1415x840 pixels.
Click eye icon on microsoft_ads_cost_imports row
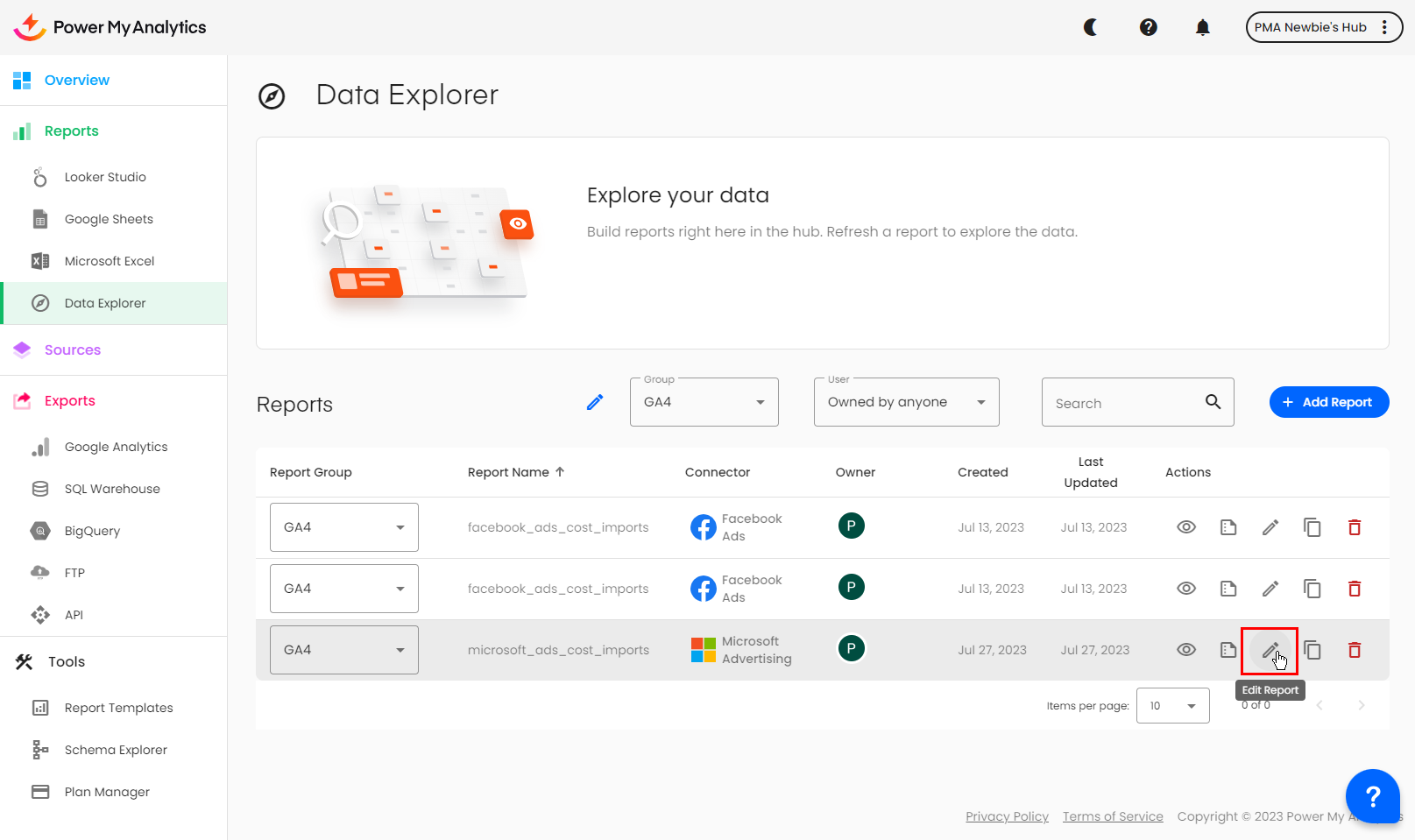point(1185,650)
